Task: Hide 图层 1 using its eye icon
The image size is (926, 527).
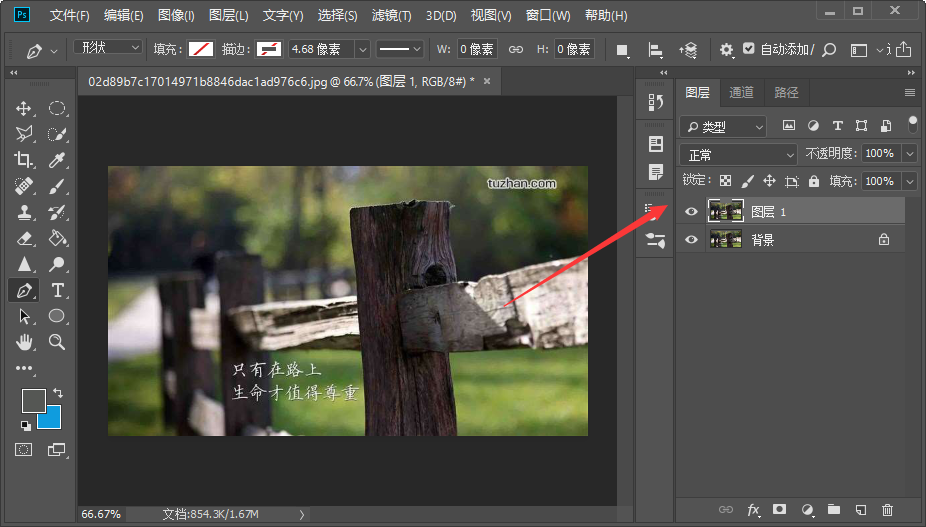Action: (x=690, y=212)
